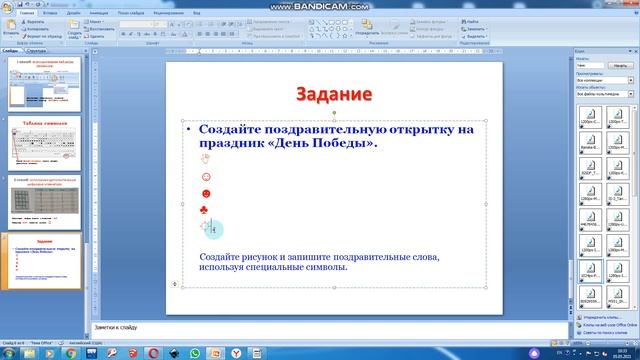
Task: Toggle text shadow formatting
Action: [155, 34]
